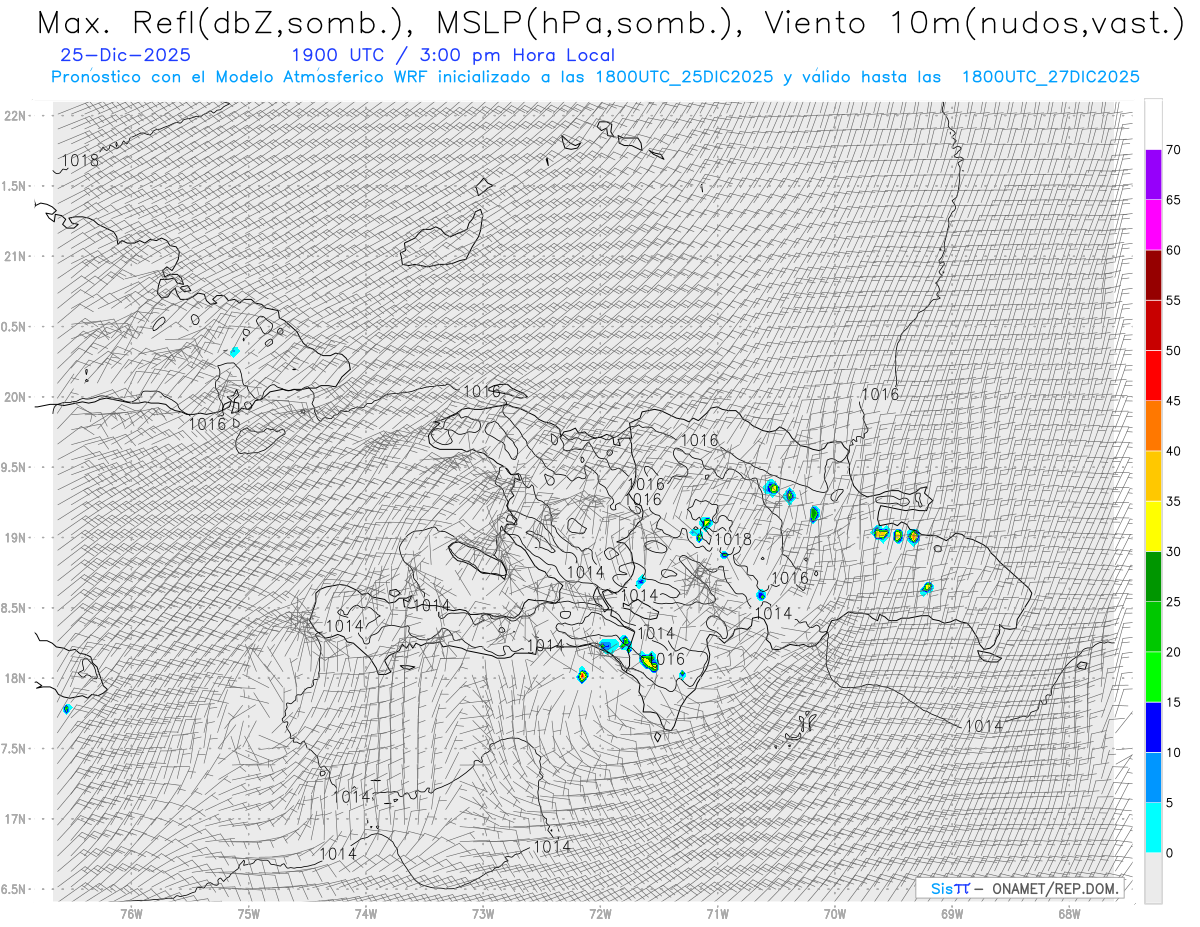This screenshot has width=1200, height=927.
Task: Click the 69W longitude axis label
Action: 952,913
